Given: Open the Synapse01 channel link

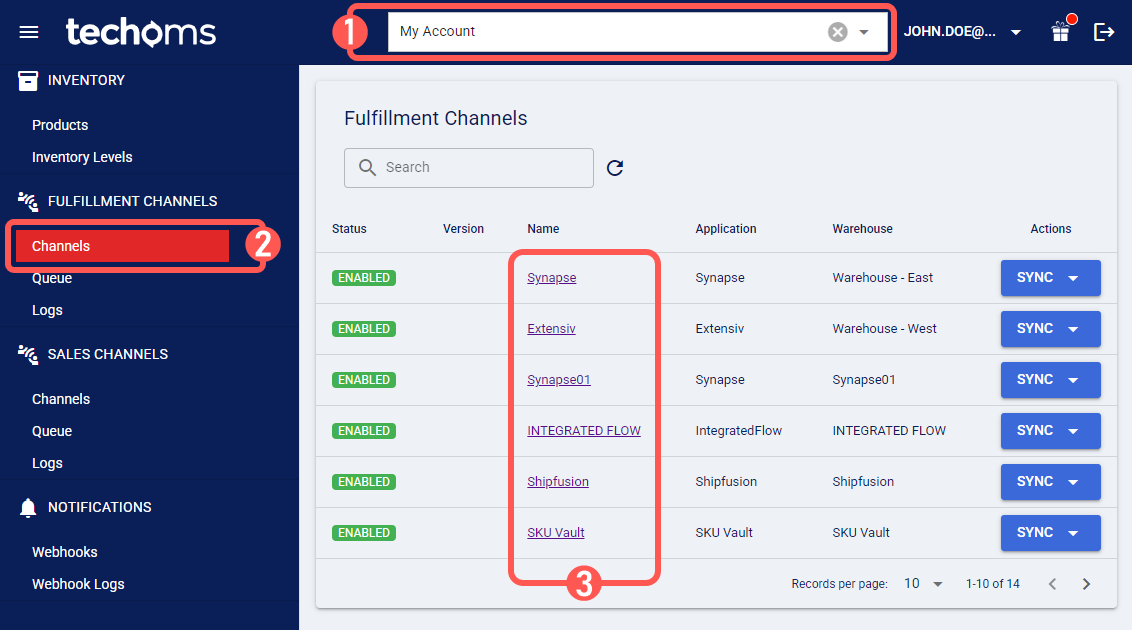Looking at the screenshot, I should click(559, 380).
